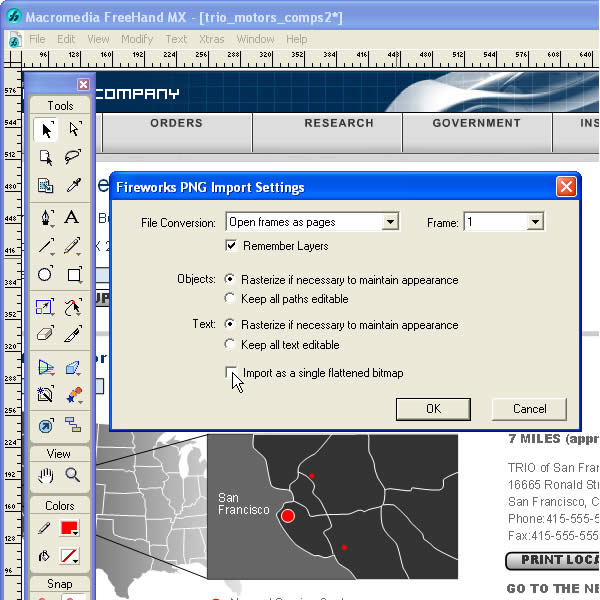Screen dimensions: 600x600
Task: Open the Help menu
Action: [x=297, y=39]
